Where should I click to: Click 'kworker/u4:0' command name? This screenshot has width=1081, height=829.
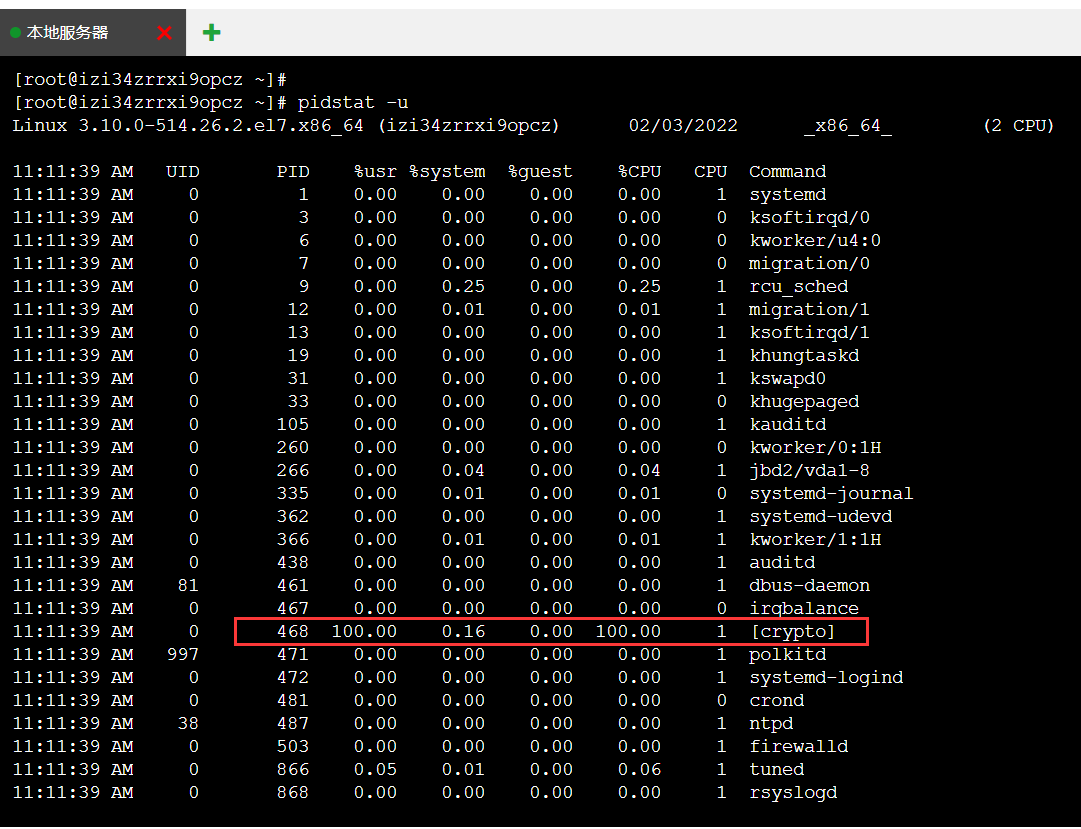pos(816,241)
